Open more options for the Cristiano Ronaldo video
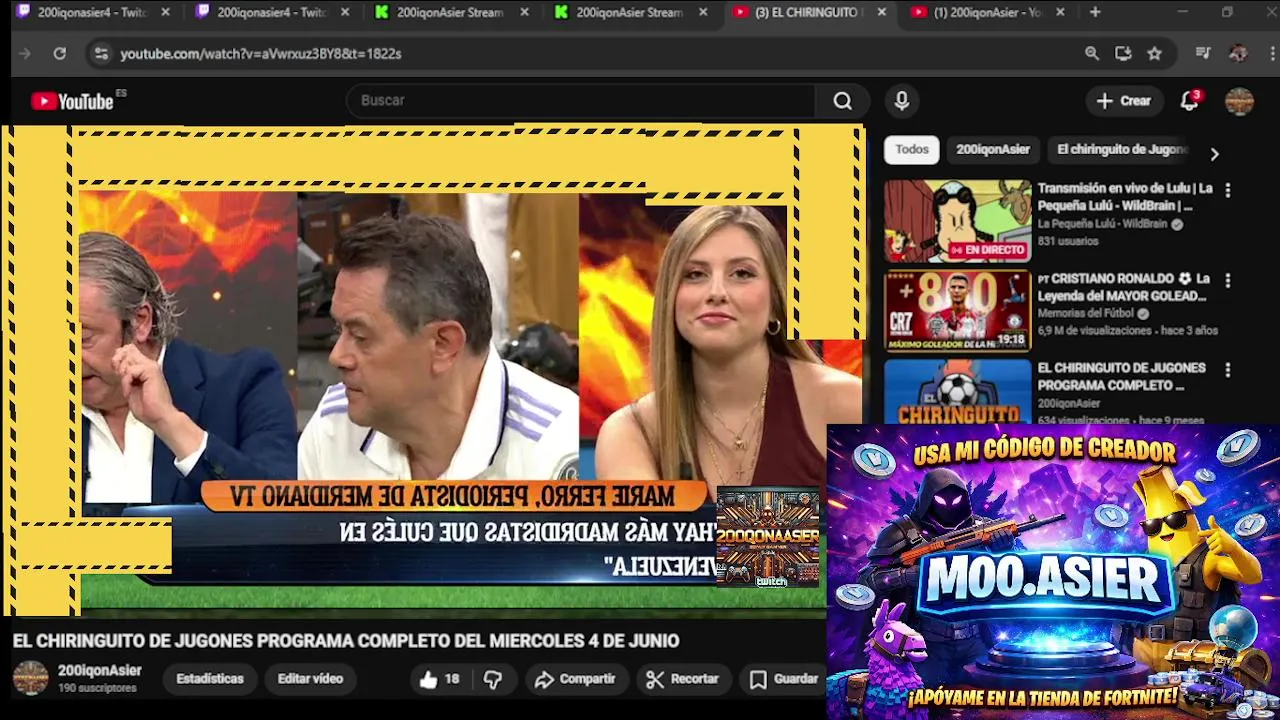The width and height of the screenshot is (1280, 720). coord(1228,281)
